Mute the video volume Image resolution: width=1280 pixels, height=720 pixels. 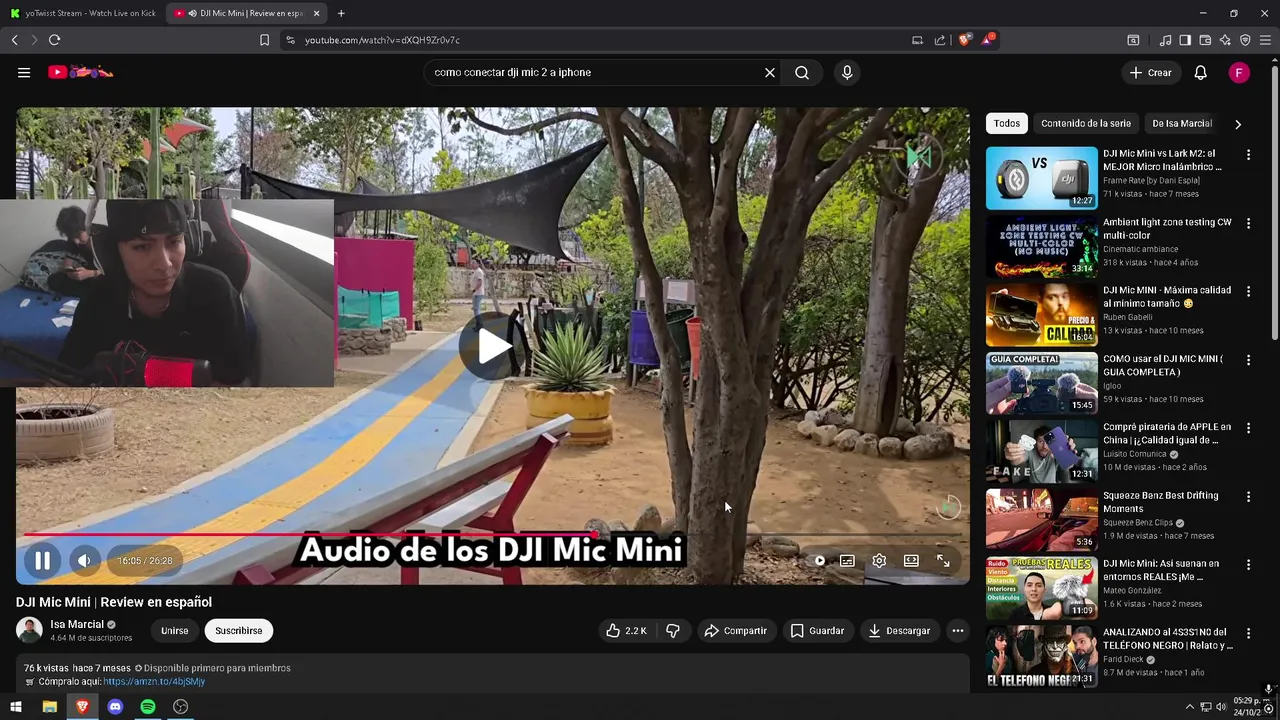[x=84, y=561]
